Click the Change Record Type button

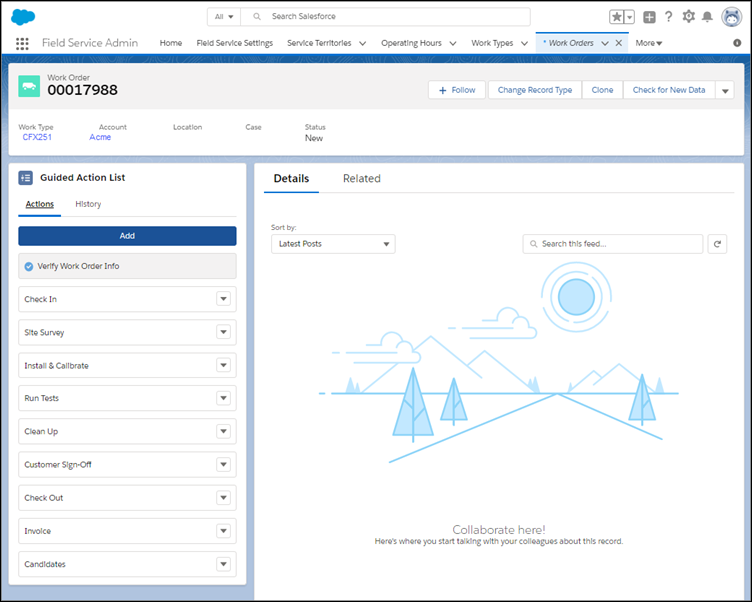[x=535, y=90]
